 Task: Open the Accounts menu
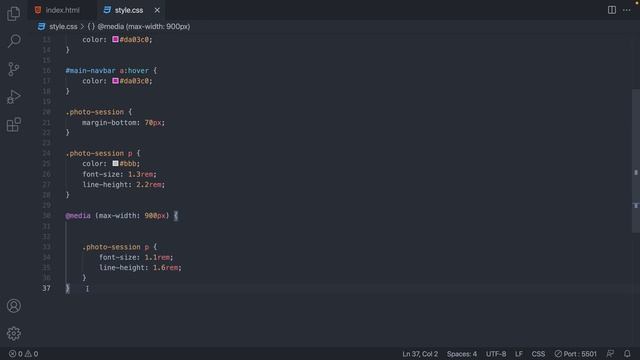click(13, 306)
